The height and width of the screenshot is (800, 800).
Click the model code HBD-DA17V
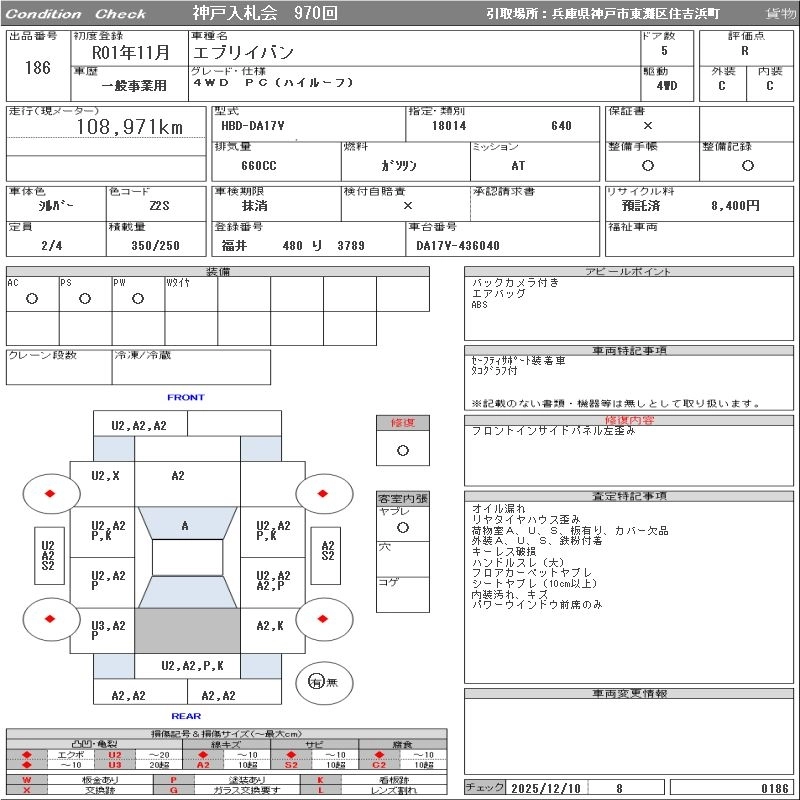[253, 126]
